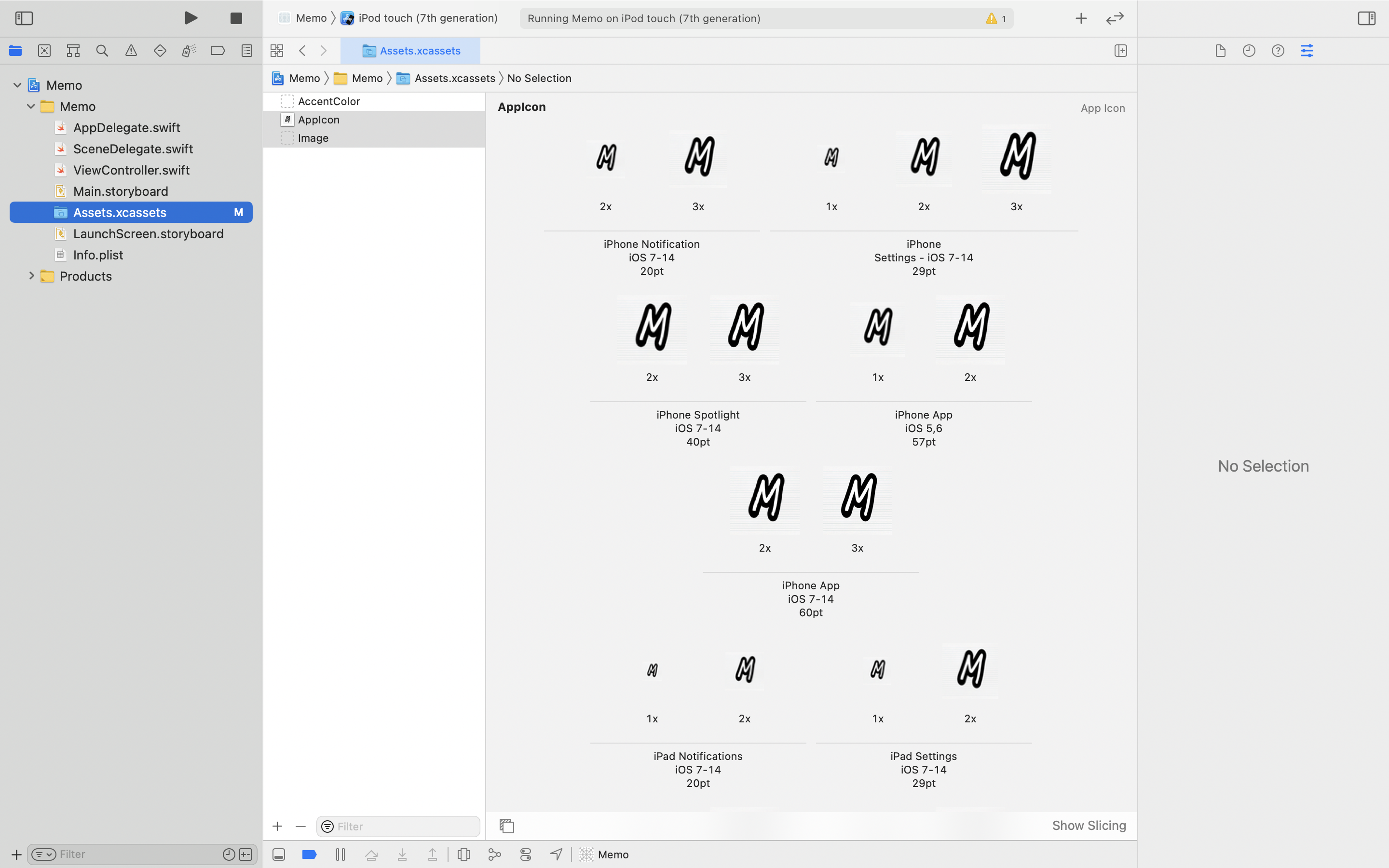The height and width of the screenshot is (868, 1389).
Task: Click the Simulate Location arrow icon
Action: pyautogui.click(x=556, y=854)
